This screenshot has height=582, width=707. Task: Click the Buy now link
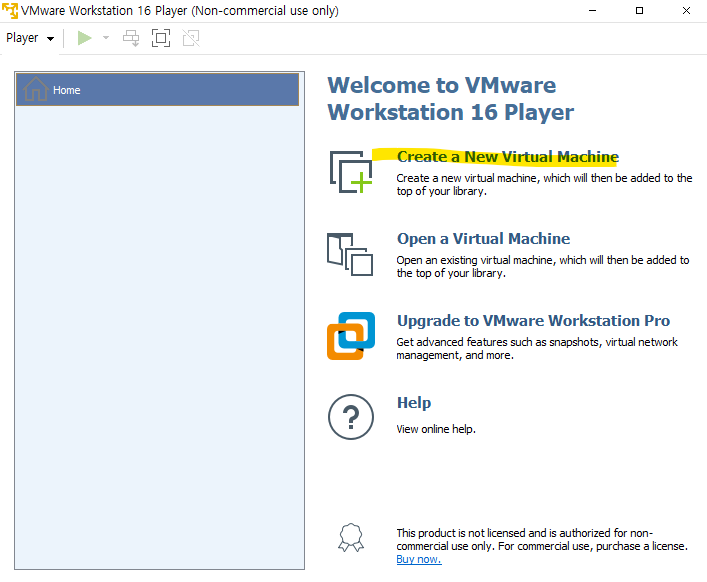click(x=419, y=559)
